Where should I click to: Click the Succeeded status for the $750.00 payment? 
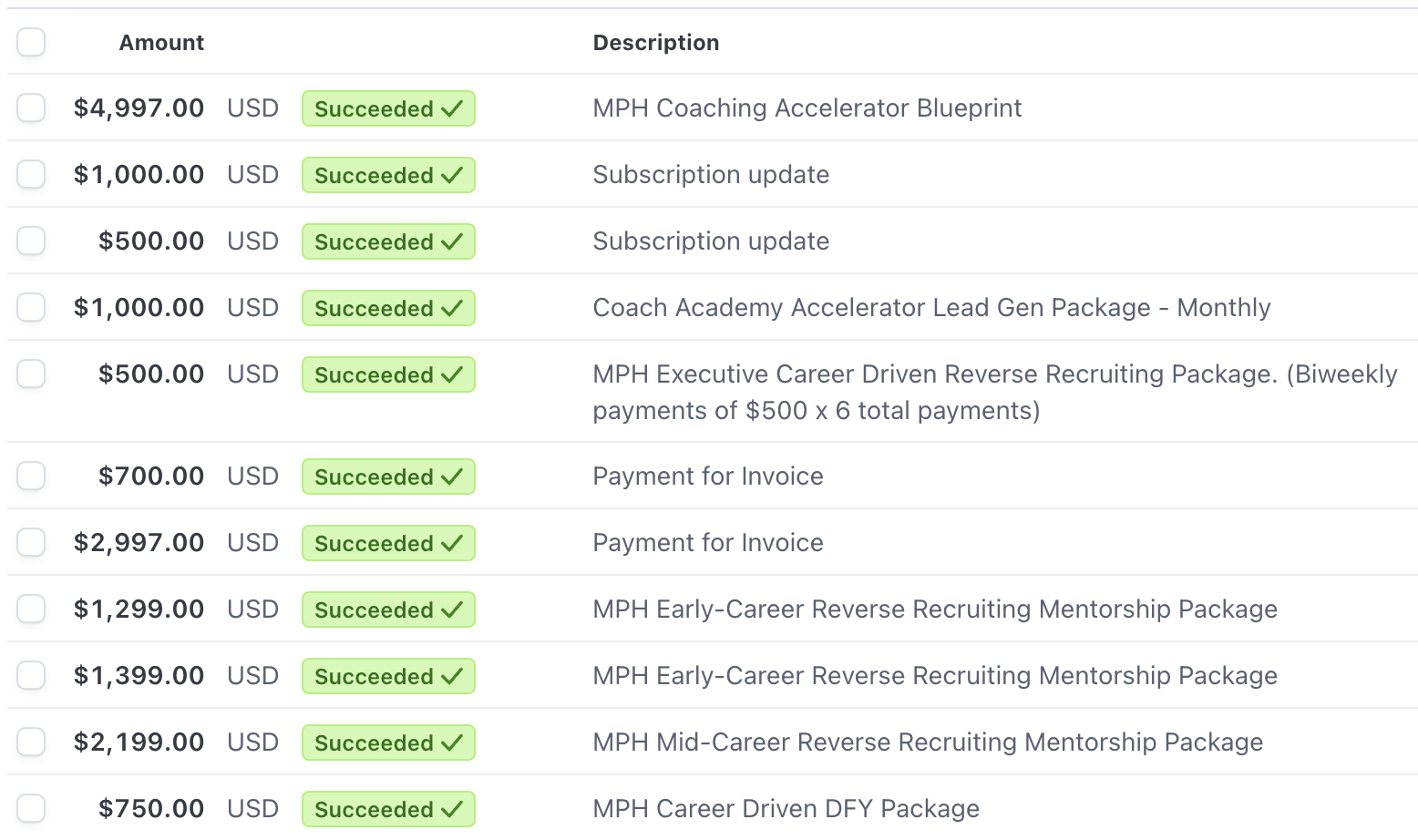(388, 809)
